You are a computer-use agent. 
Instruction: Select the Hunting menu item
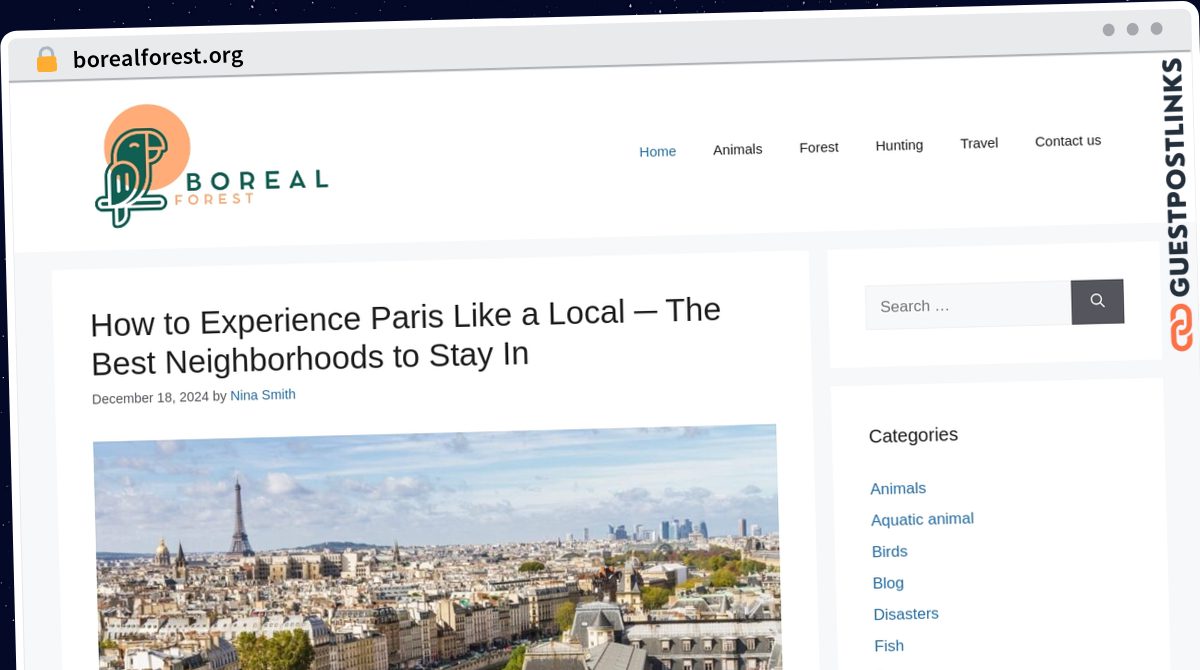(x=899, y=145)
